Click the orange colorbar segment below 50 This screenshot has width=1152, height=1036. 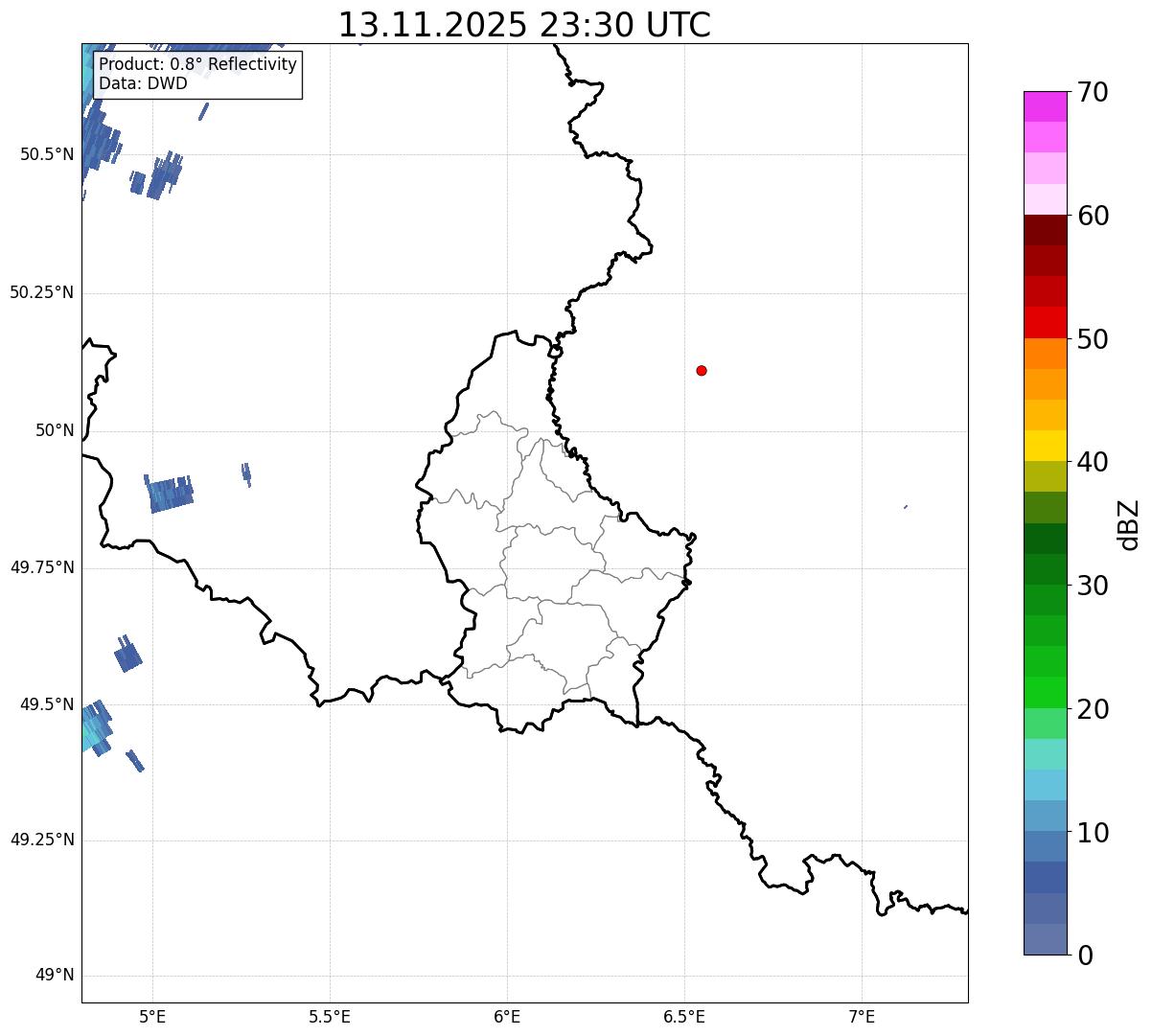(1045, 354)
